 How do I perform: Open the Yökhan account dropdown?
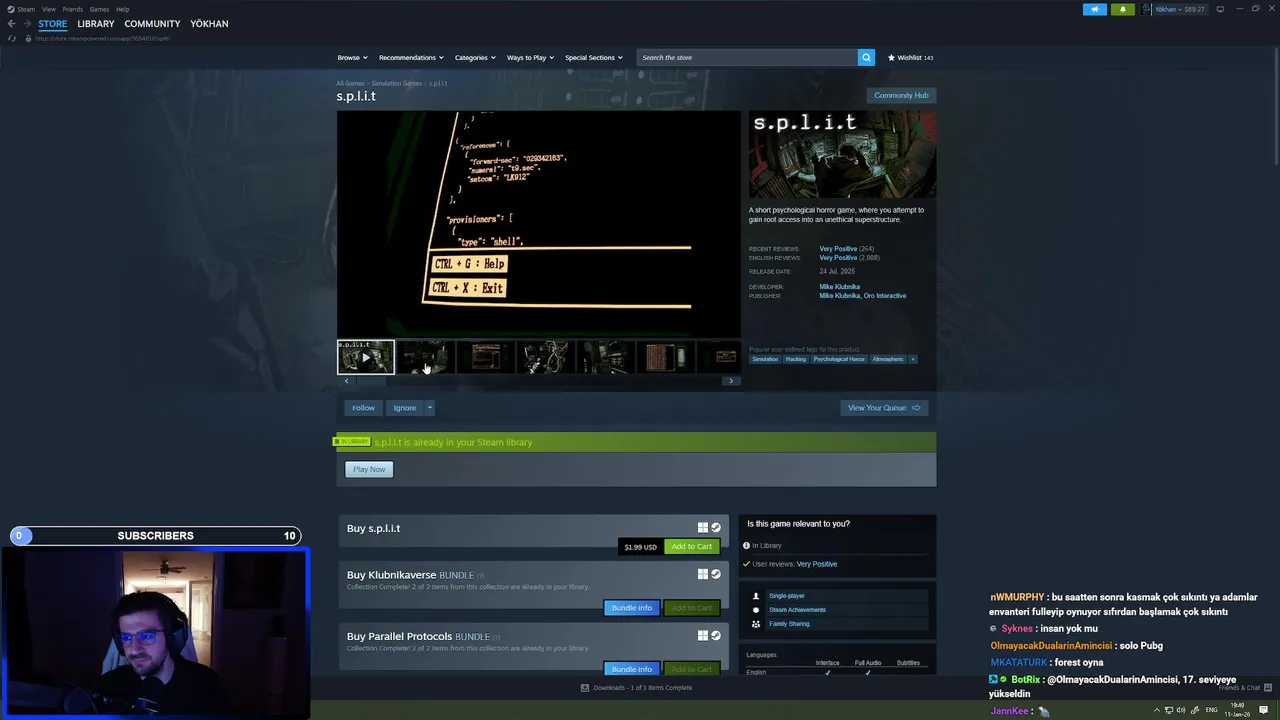click(1180, 9)
